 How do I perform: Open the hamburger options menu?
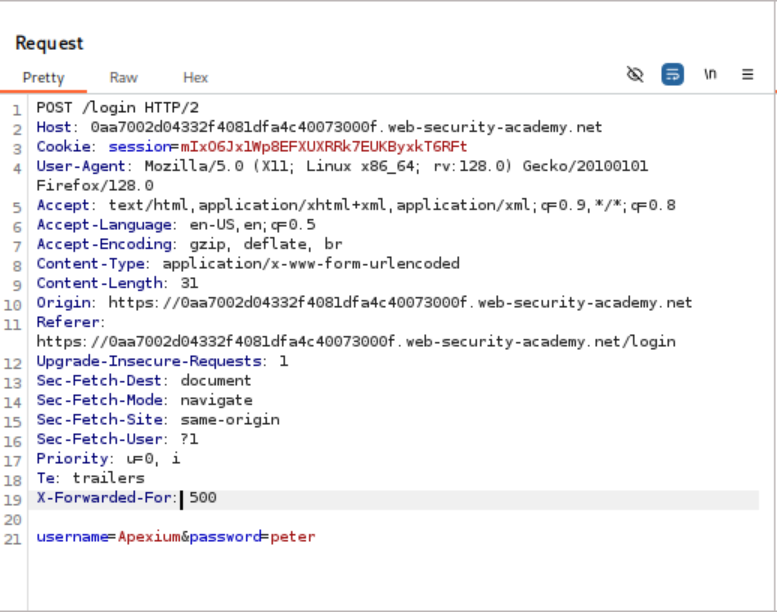pyautogui.click(x=747, y=75)
